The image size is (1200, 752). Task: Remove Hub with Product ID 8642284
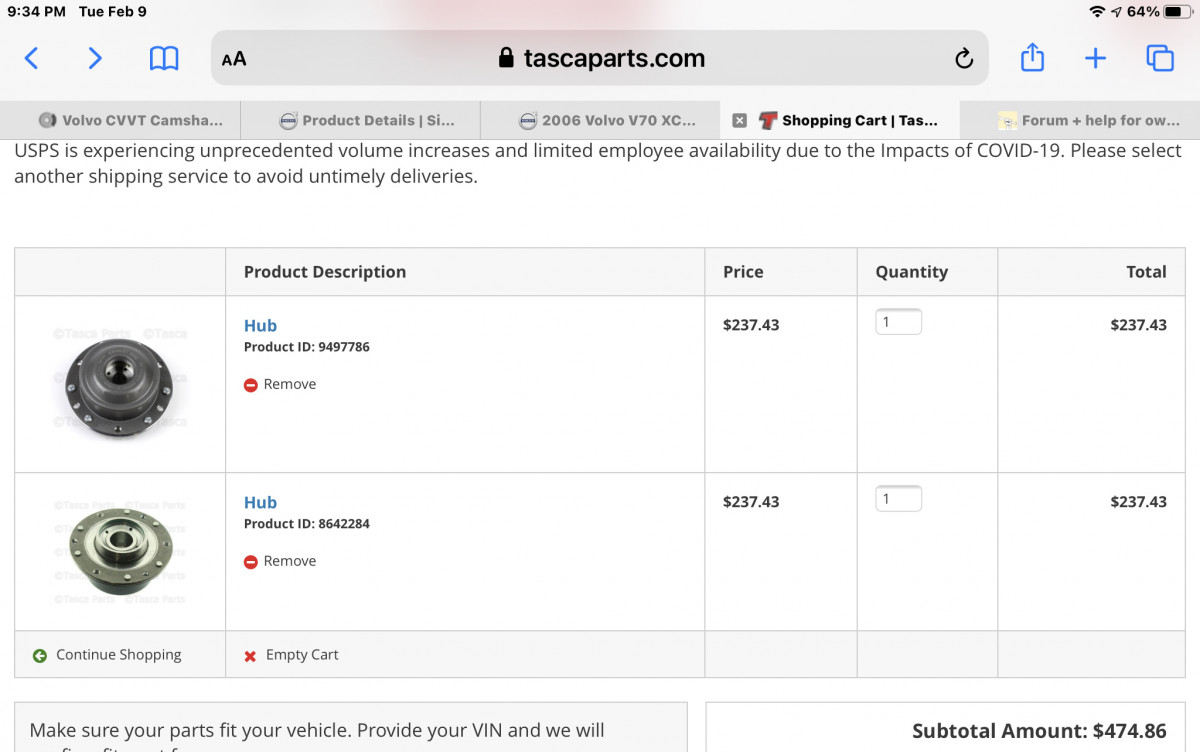pyautogui.click(x=280, y=561)
